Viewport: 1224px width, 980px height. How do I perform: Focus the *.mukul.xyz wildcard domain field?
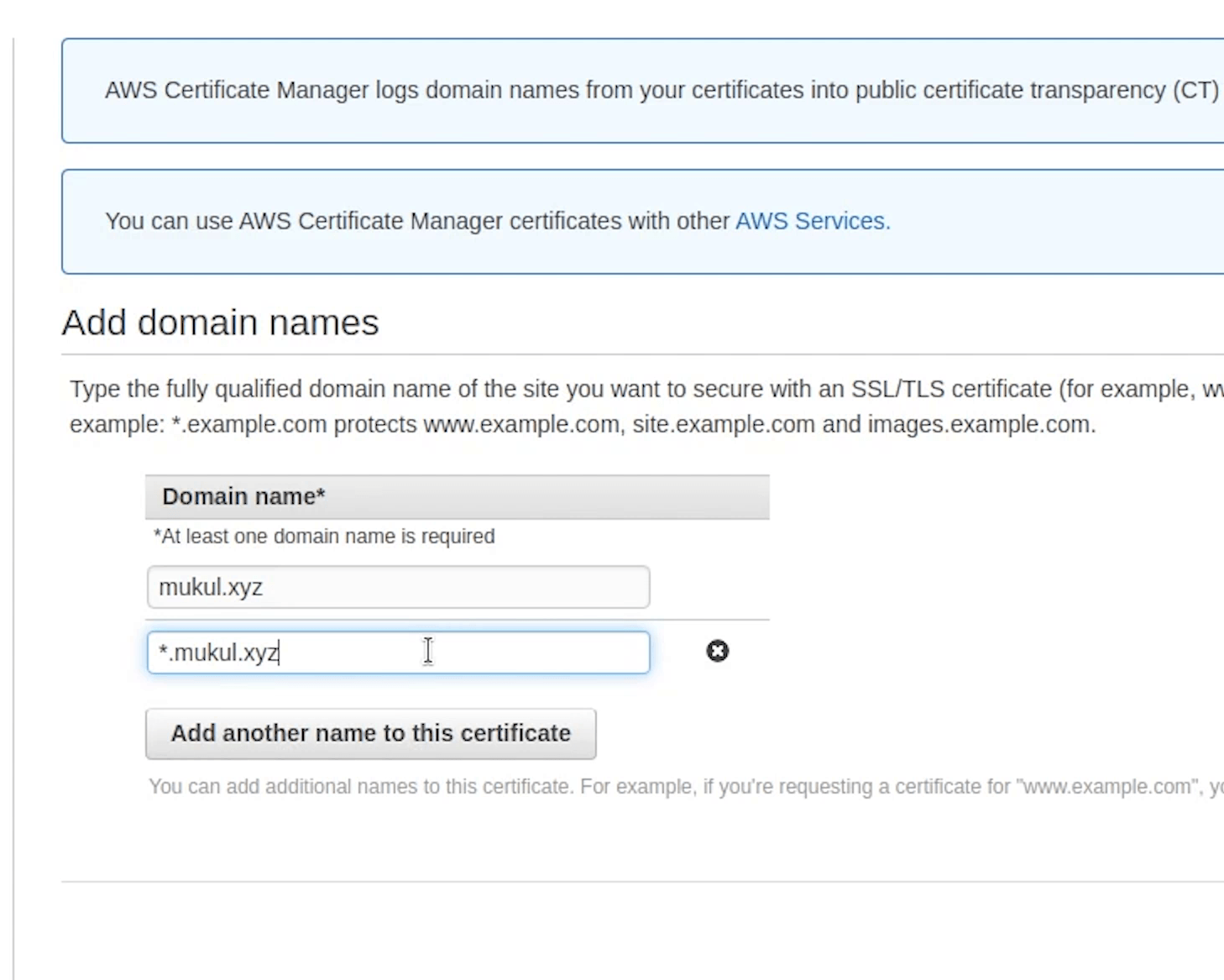click(398, 652)
